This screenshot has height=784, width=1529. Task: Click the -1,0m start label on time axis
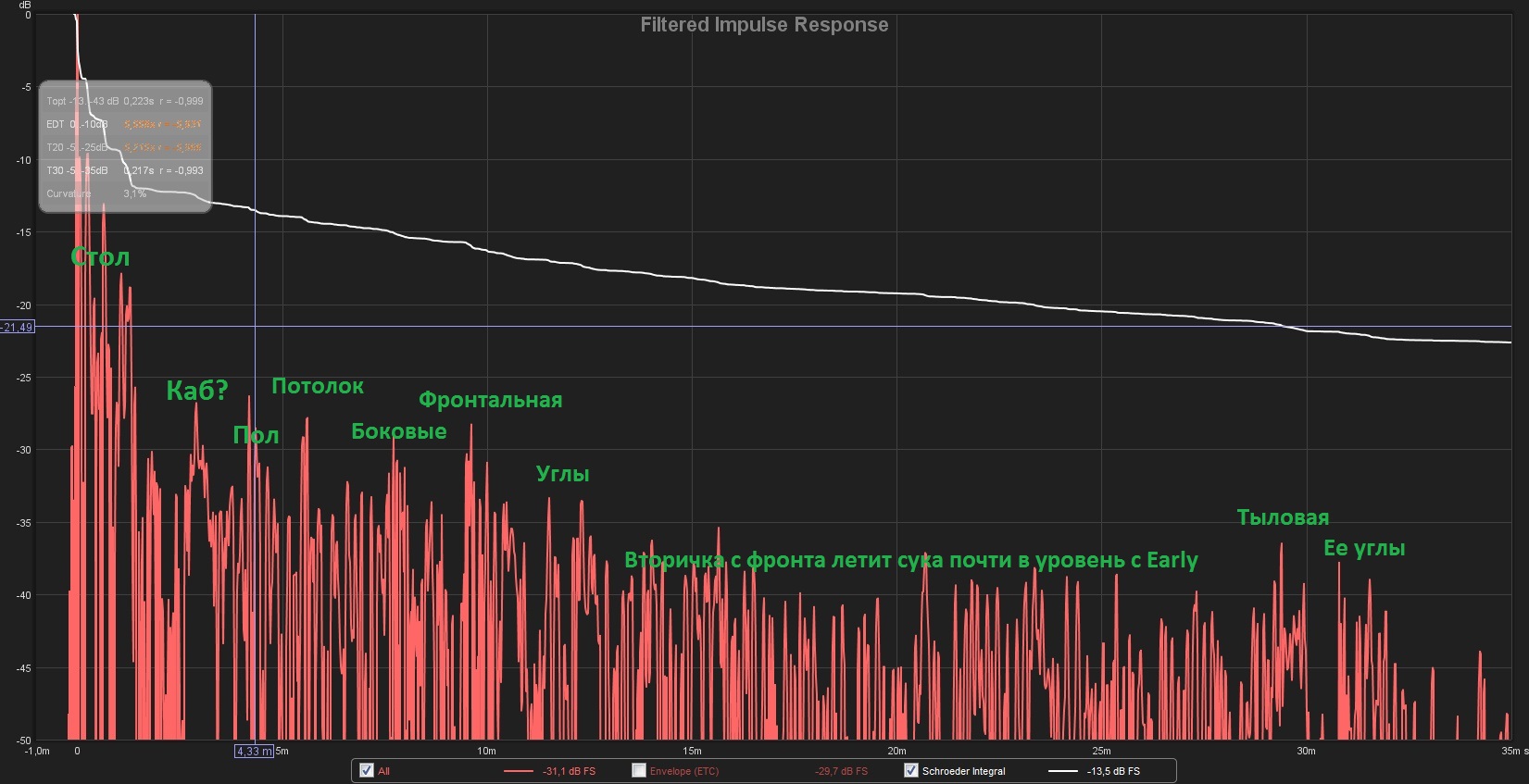tap(37, 751)
